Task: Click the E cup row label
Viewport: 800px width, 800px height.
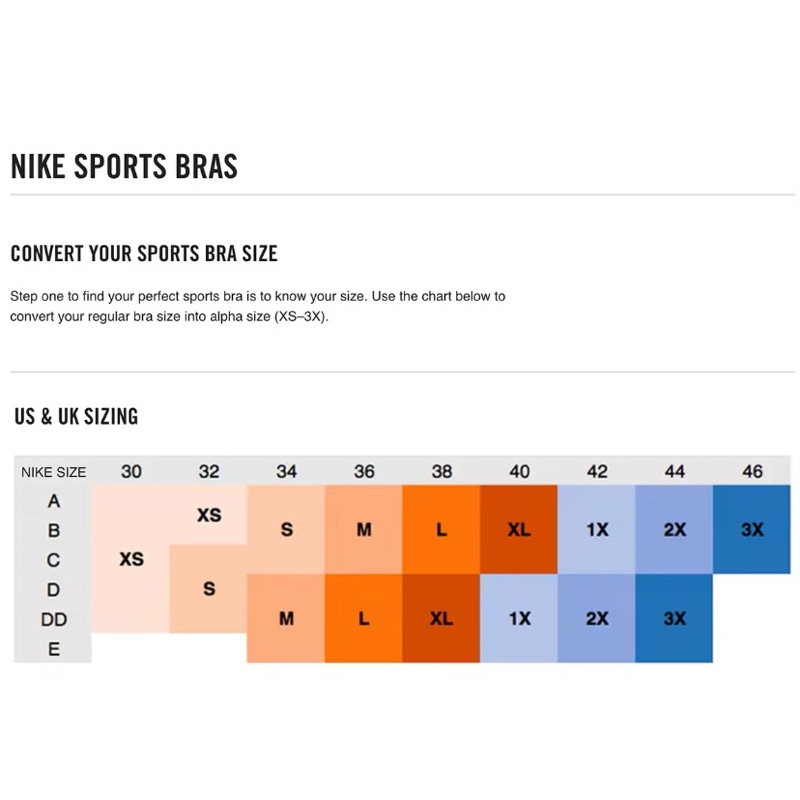Action: pyautogui.click(x=54, y=649)
